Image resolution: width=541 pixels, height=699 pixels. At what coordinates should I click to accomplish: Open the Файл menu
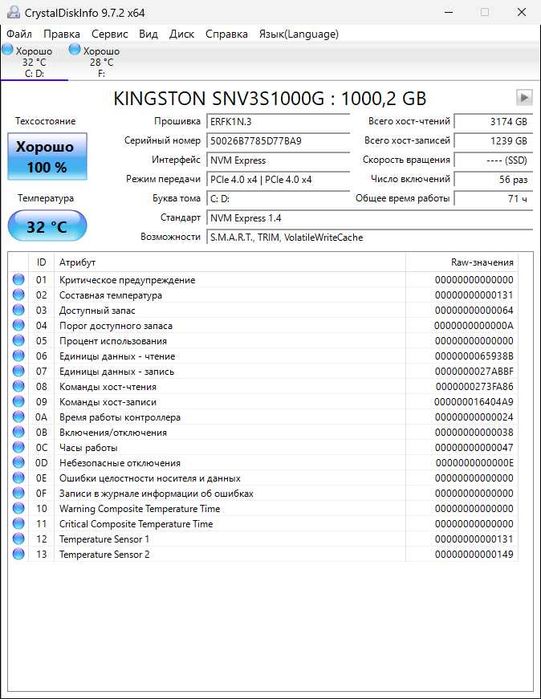click(19, 34)
